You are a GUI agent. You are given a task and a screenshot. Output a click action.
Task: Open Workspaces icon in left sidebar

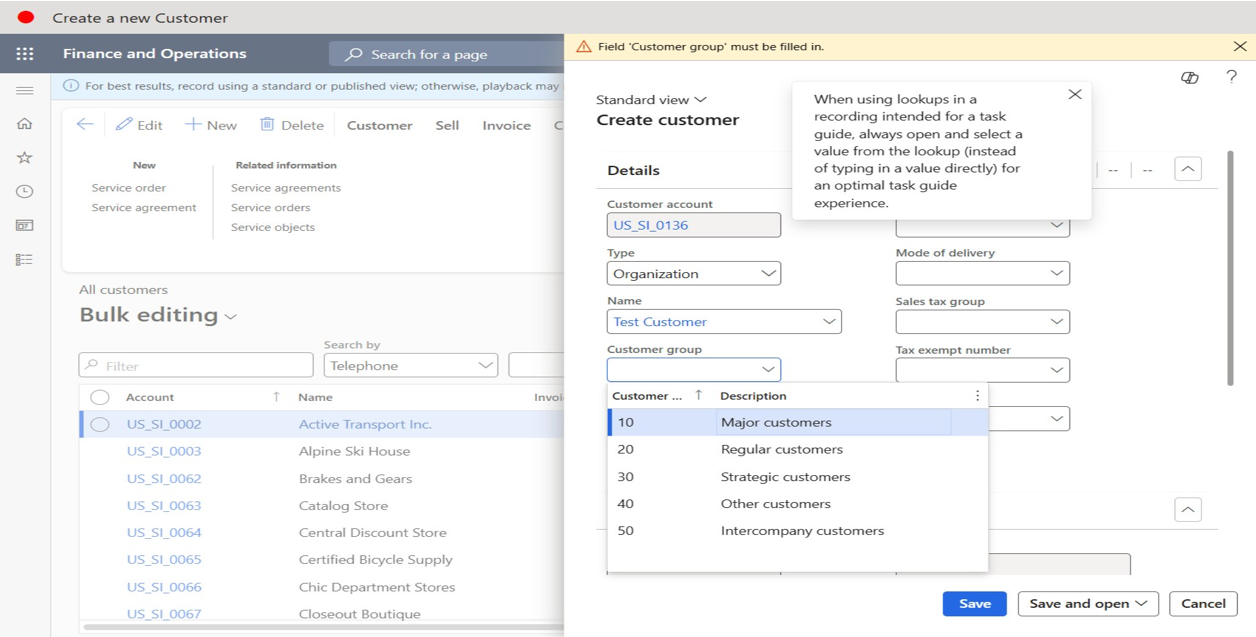coord(25,225)
